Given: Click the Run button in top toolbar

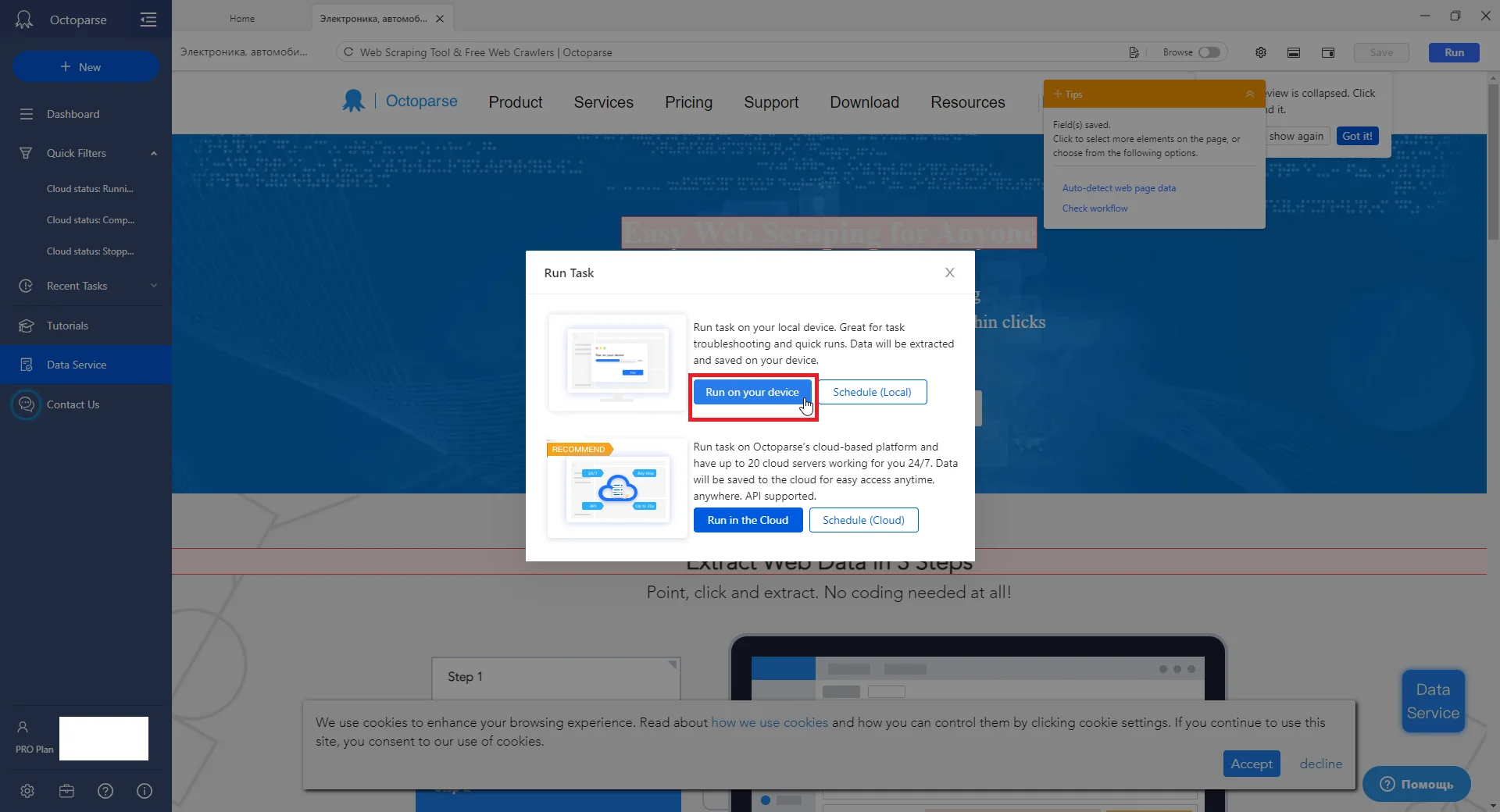Looking at the screenshot, I should click(1454, 52).
